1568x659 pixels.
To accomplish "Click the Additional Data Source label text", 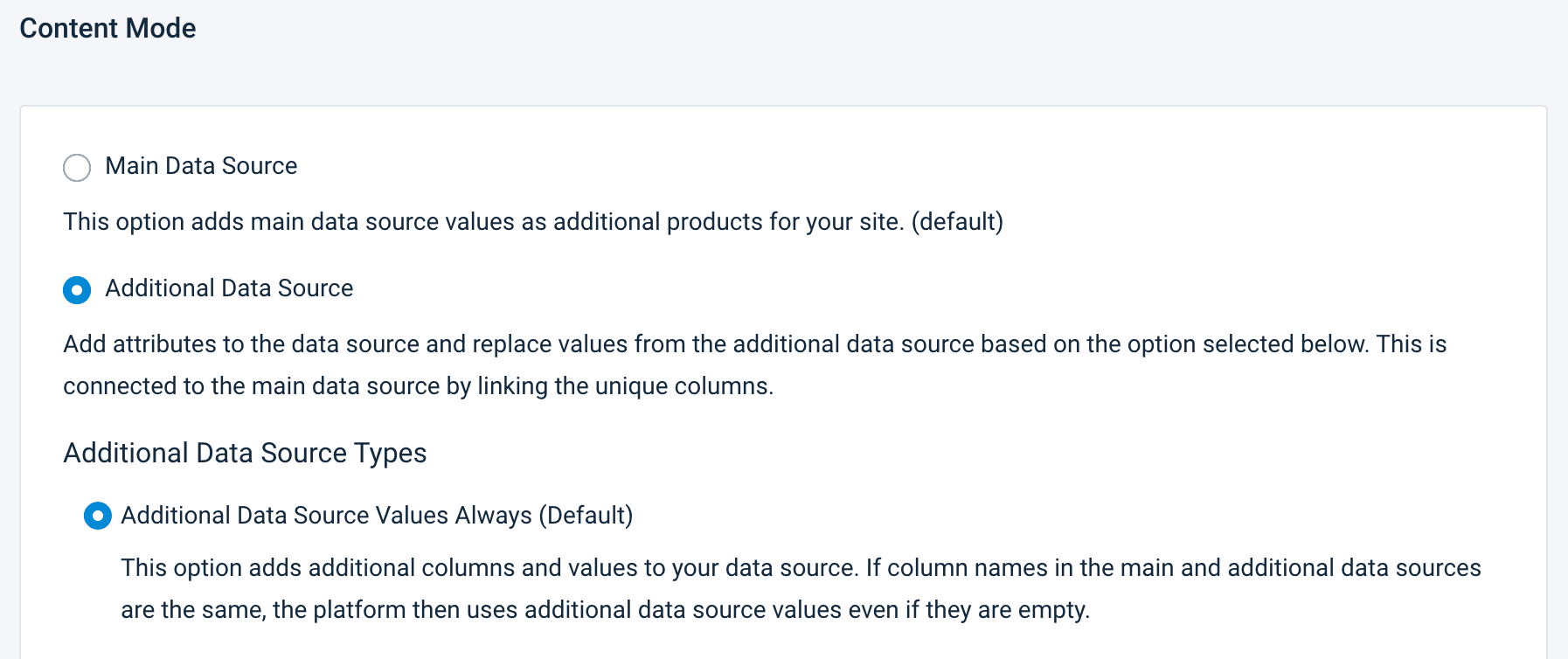I will [230, 288].
